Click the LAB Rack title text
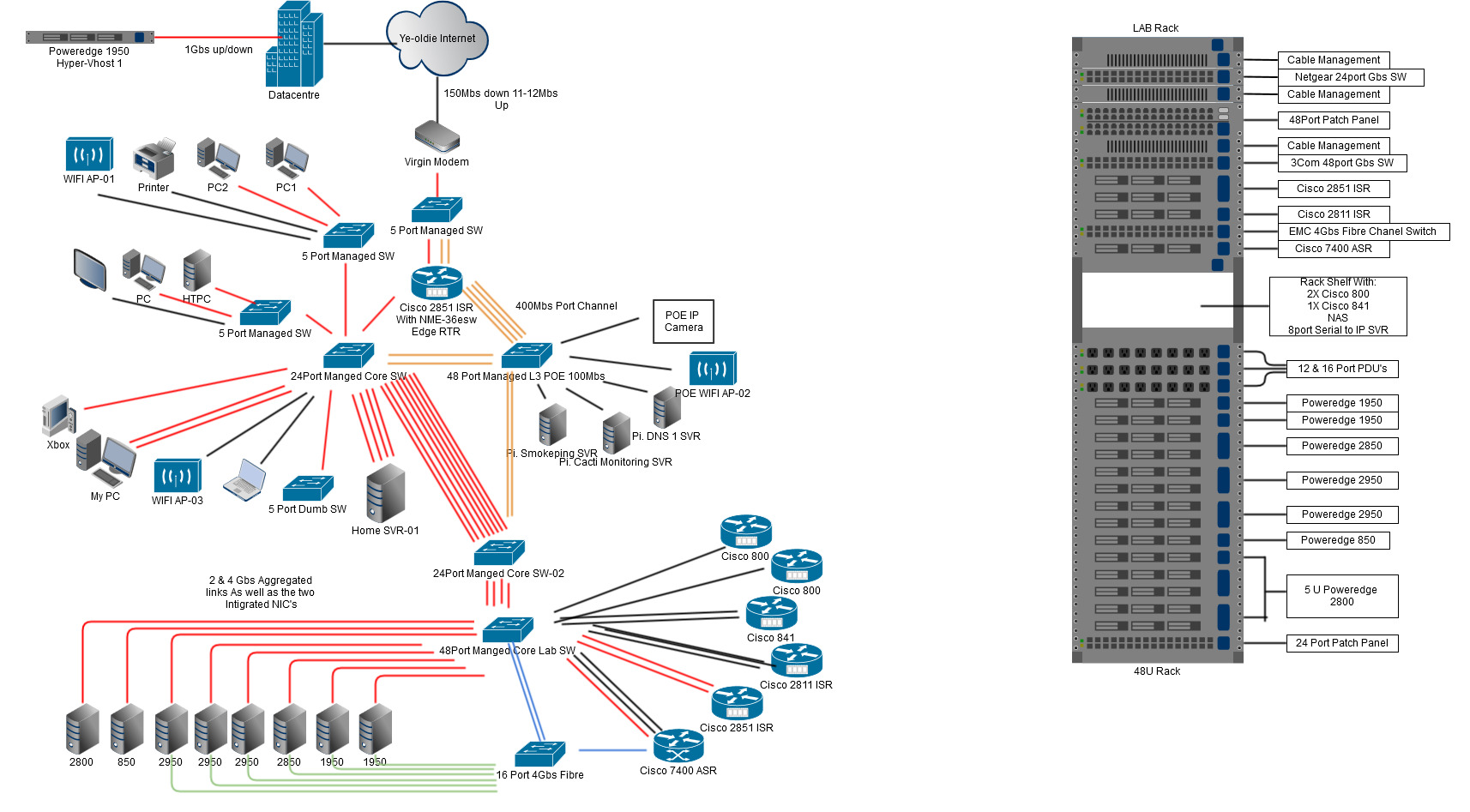 pyautogui.click(x=1155, y=28)
